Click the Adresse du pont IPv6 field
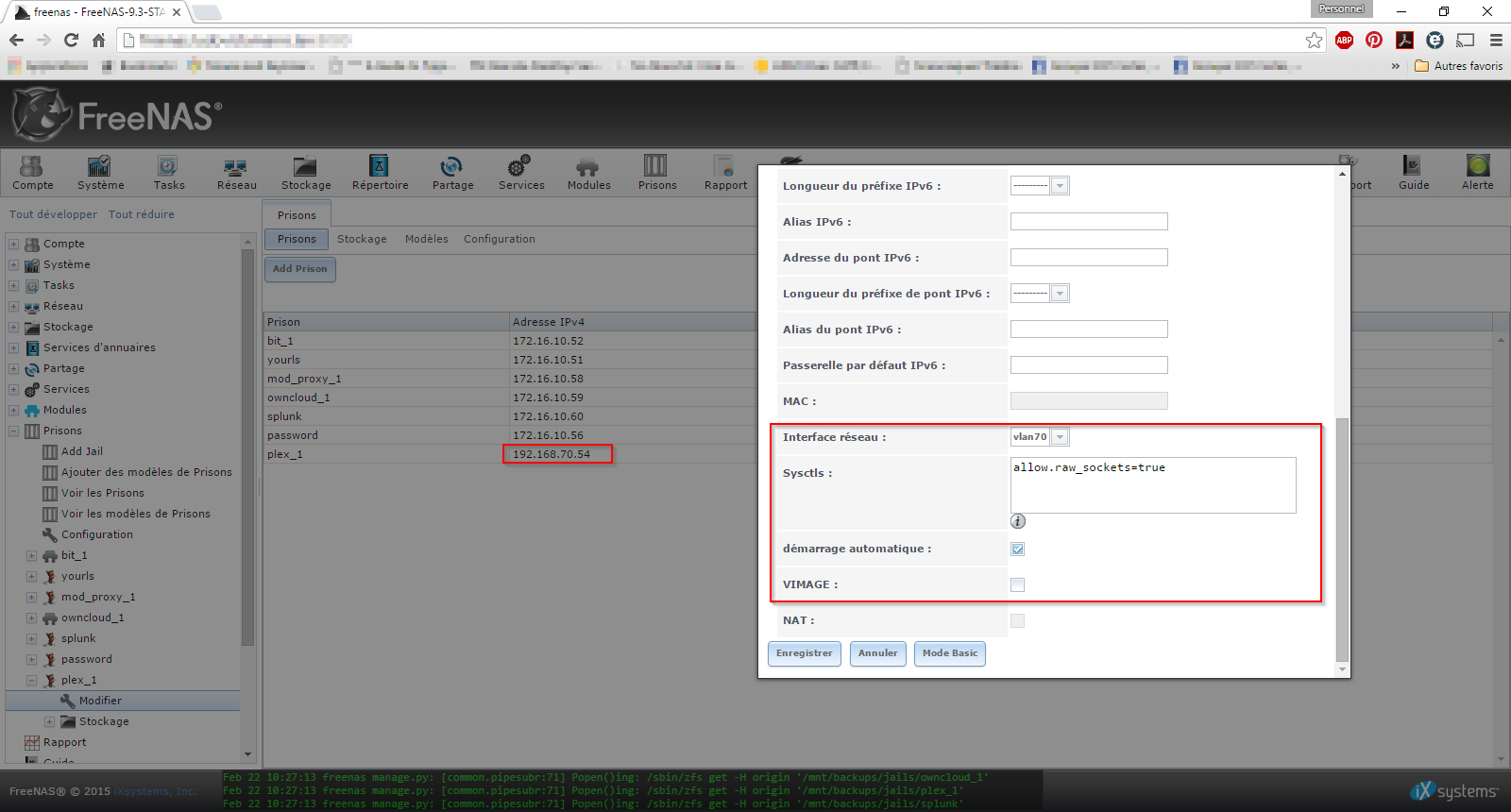Viewport: 1511px width, 812px height. pyautogui.click(x=1089, y=258)
